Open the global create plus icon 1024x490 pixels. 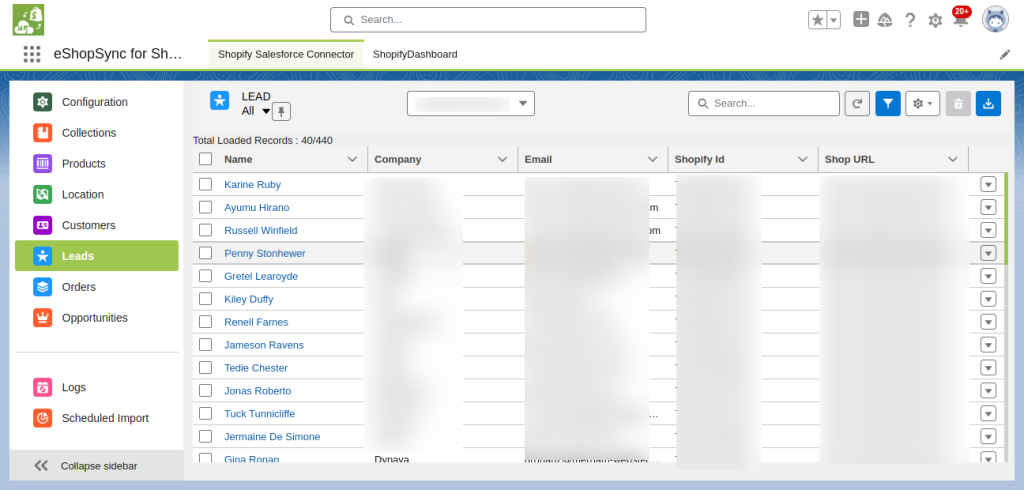861,20
